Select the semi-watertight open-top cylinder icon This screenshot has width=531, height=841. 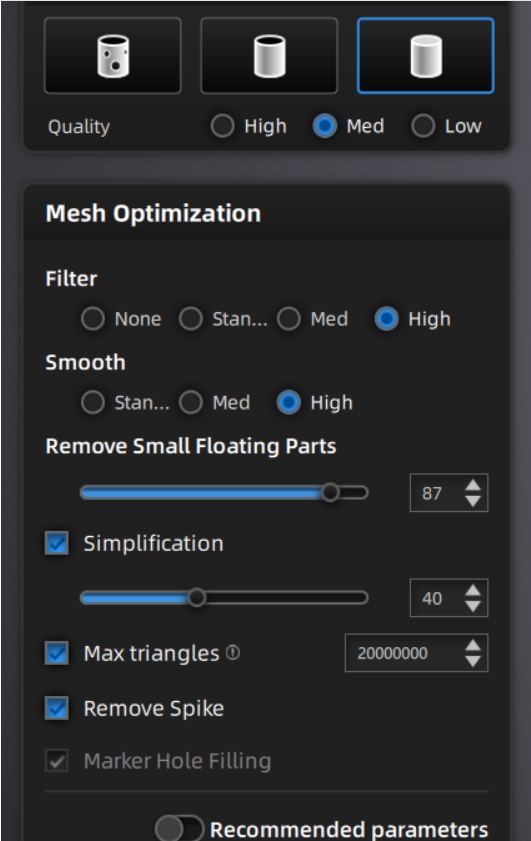(269, 56)
